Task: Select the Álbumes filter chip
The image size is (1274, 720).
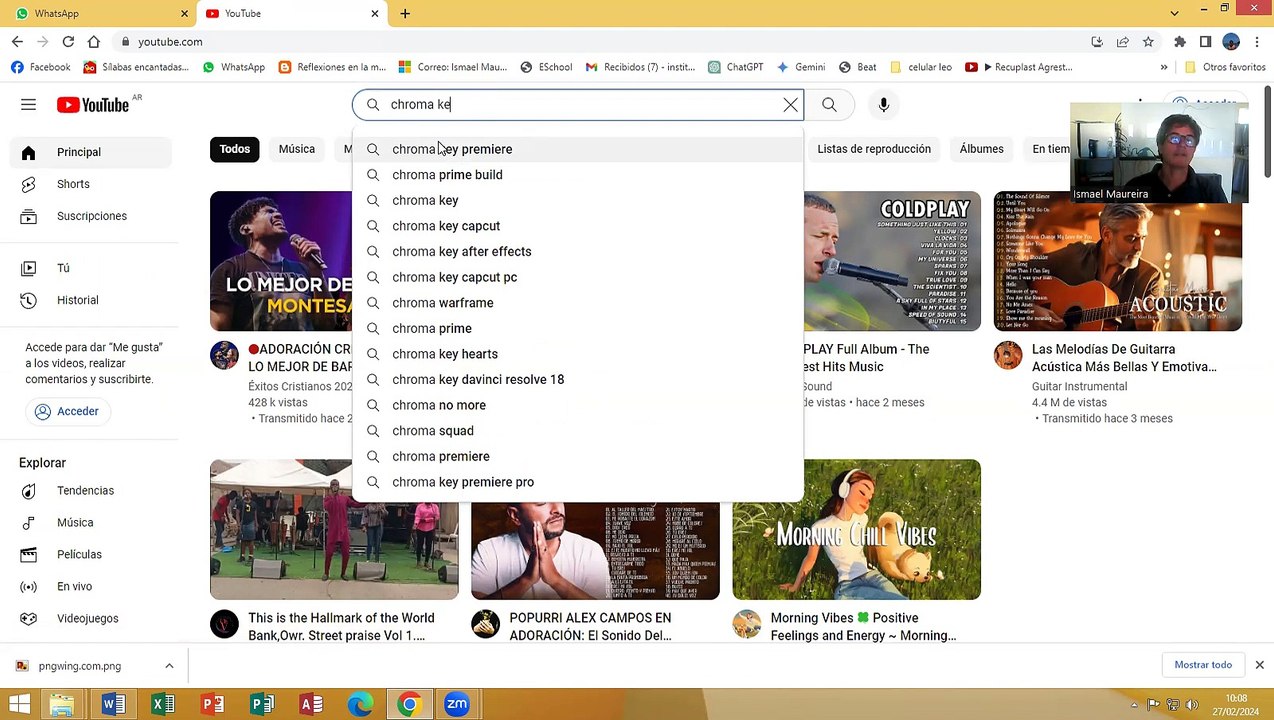Action: click(x=981, y=149)
